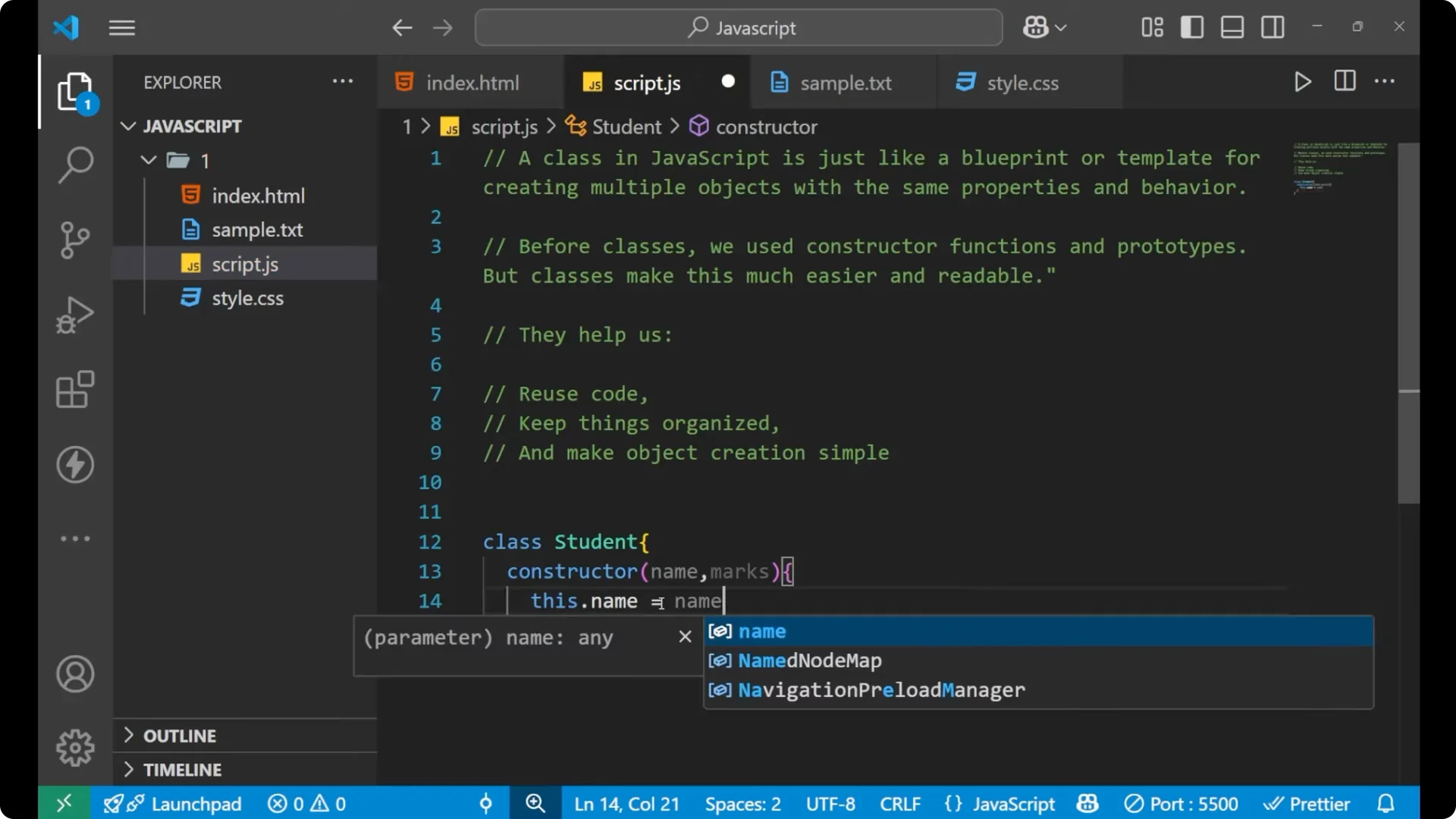The height and width of the screenshot is (819, 1456).
Task: Toggle the primary side bar
Action: pyautogui.click(x=1191, y=27)
